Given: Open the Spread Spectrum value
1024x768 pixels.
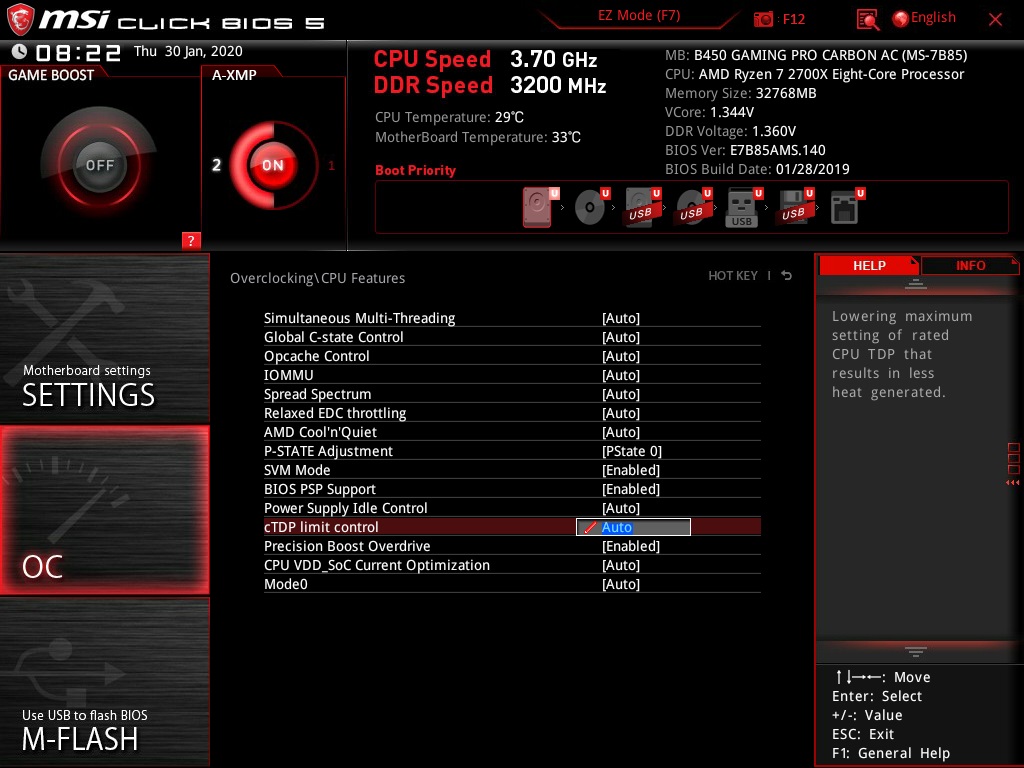Looking at the screenshot, I should (x=620, y=394).
